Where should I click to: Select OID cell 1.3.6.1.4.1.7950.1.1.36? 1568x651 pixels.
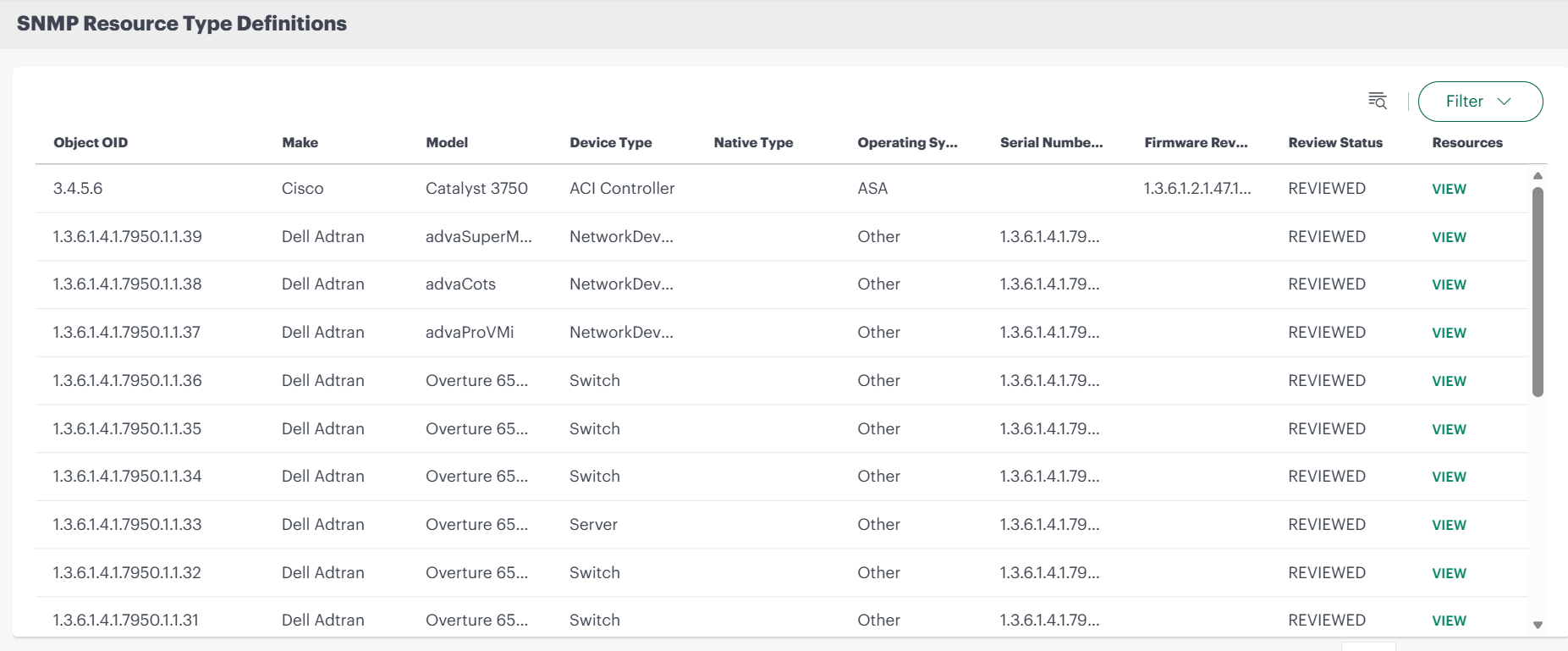coord(127,380)
